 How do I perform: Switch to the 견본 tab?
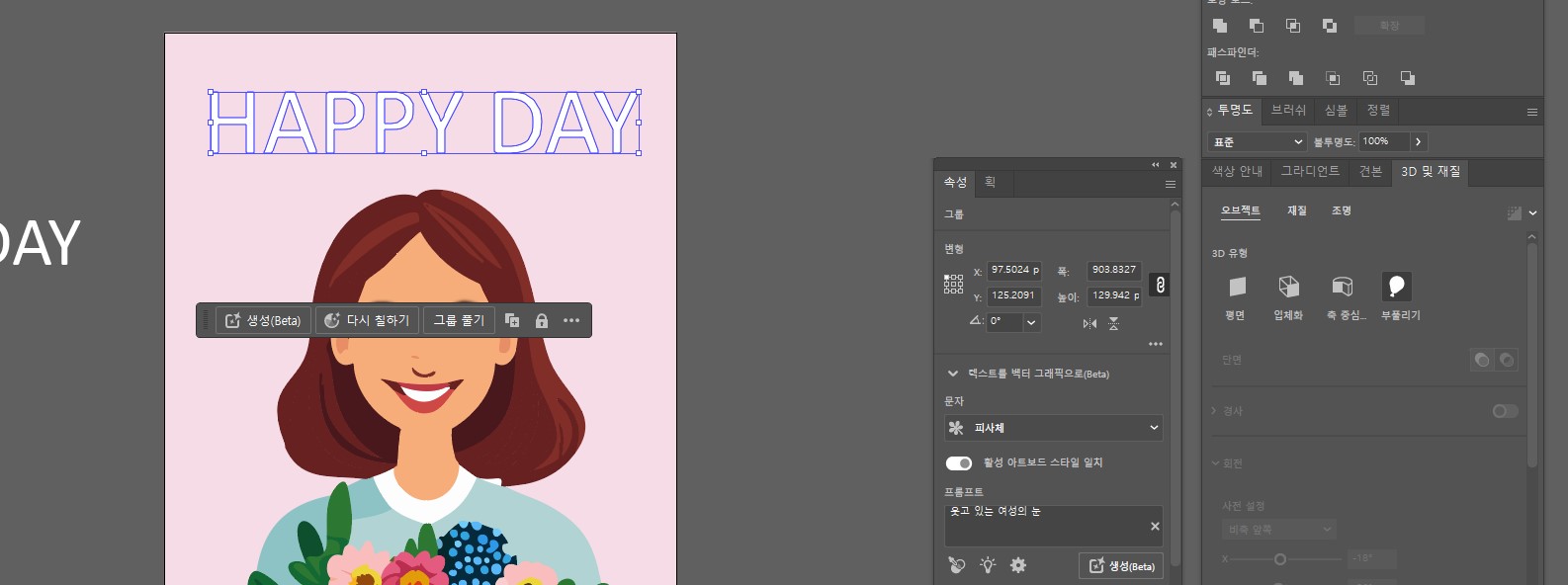pyautogui.click(x=1370, y=171)
